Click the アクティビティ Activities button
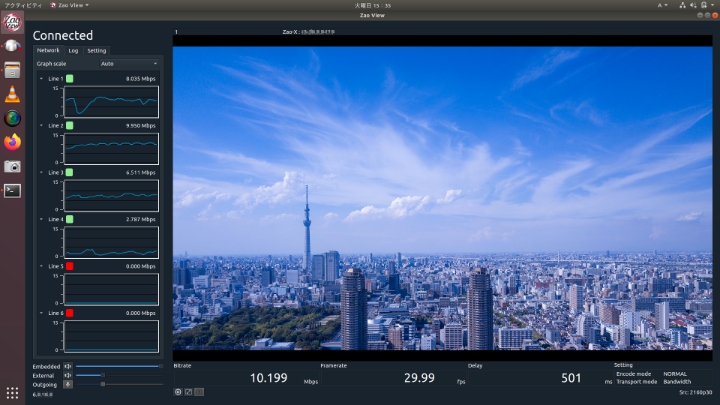Image resolution: width=720 pixels, height=405 pixels. 23,5
